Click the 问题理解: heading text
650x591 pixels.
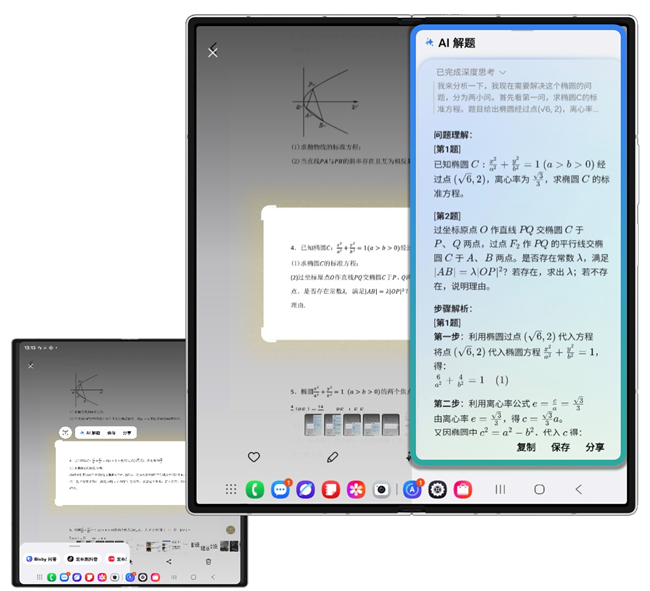point(453,135)
